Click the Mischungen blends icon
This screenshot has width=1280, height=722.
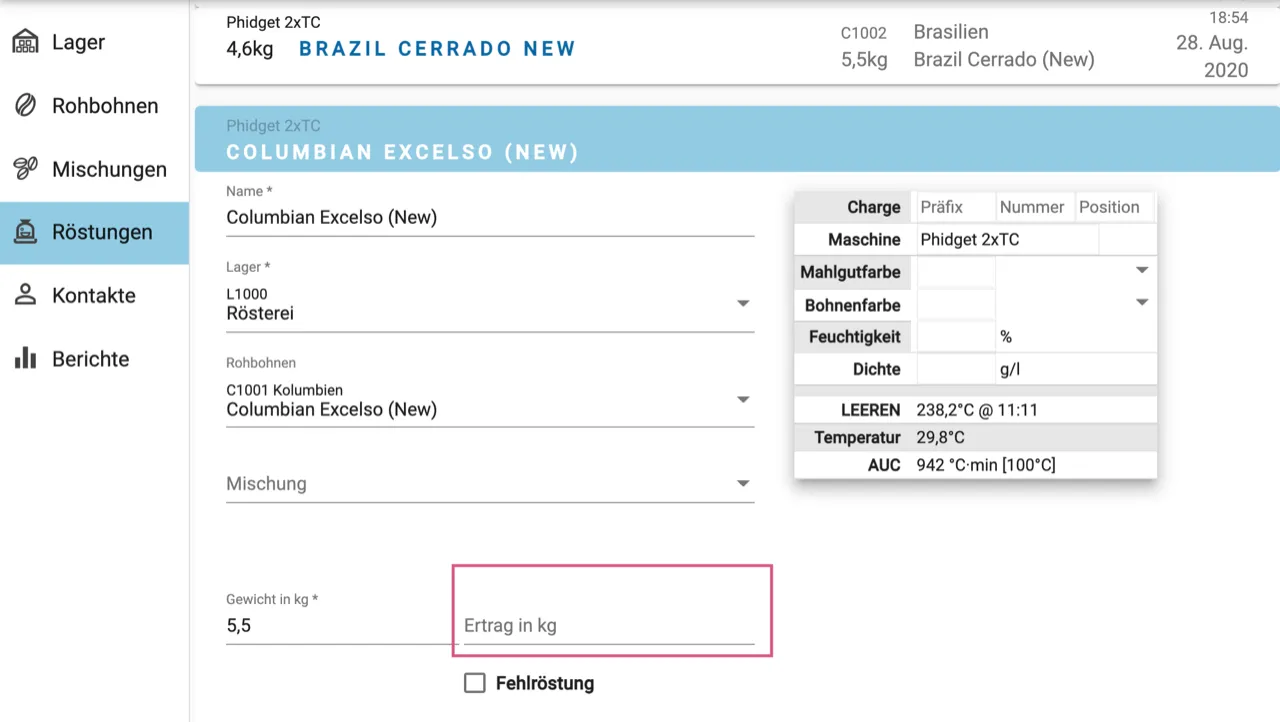25,168
